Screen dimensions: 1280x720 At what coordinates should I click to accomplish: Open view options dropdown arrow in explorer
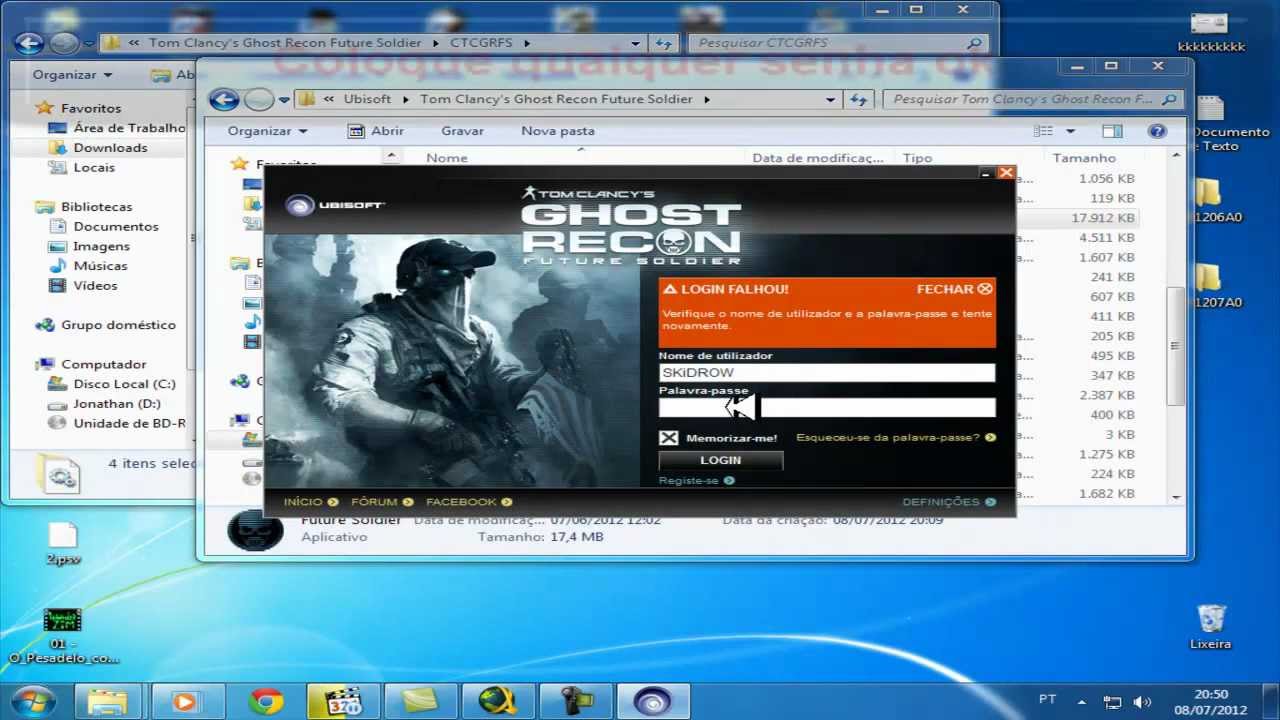(x=1070, y=131)
